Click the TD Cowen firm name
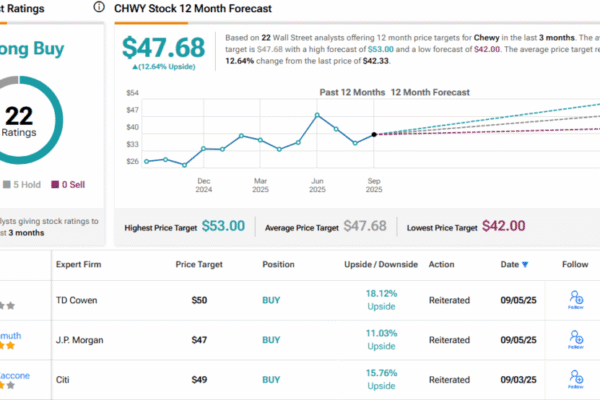 (x=77, y=300)
